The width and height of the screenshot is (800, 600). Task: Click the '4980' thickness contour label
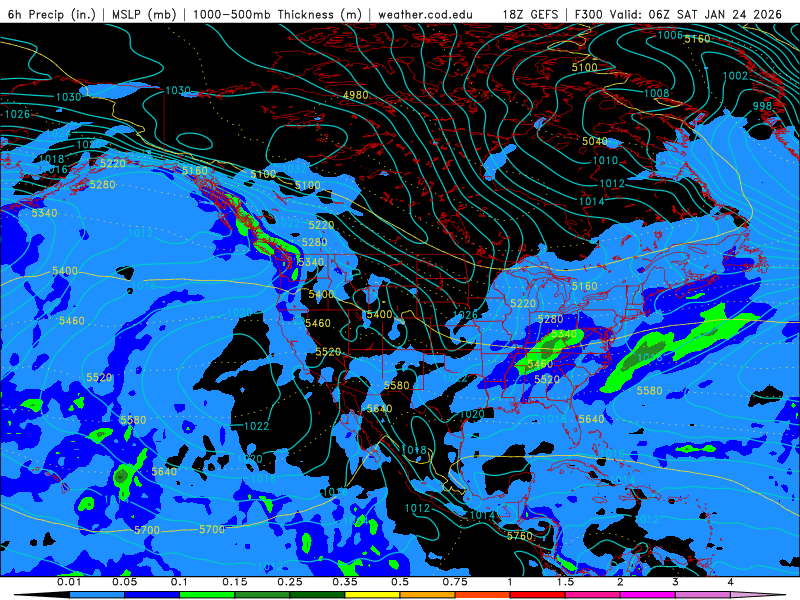coord(356,95)
